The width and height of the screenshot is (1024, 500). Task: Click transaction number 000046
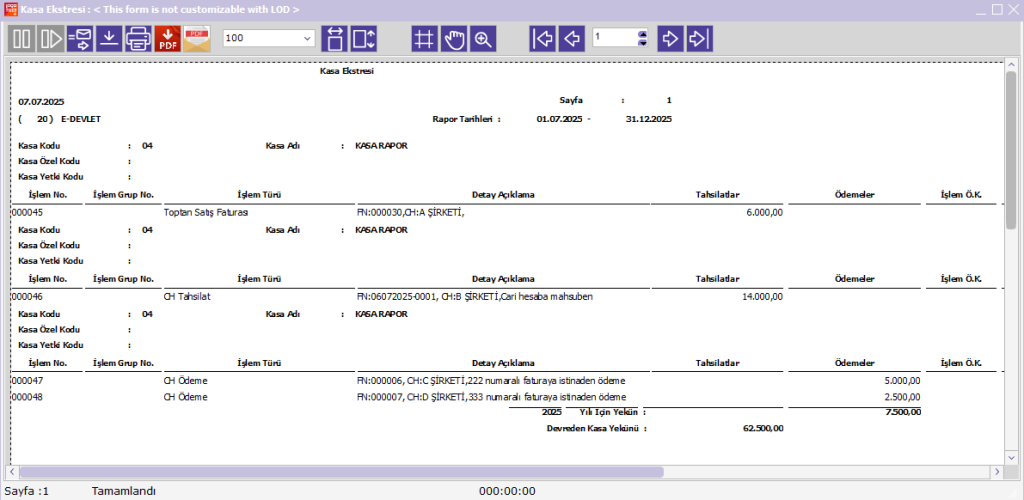(27, 296)
